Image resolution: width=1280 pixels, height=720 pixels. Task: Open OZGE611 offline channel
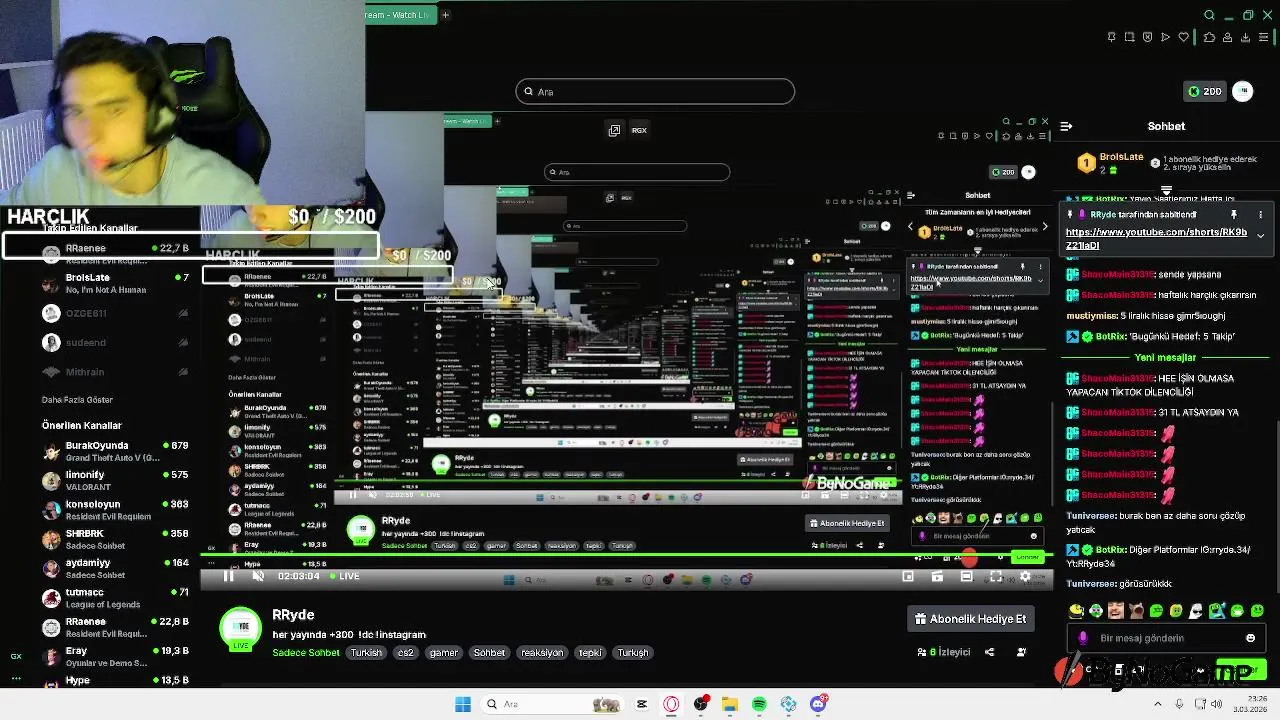pos(116,313)
